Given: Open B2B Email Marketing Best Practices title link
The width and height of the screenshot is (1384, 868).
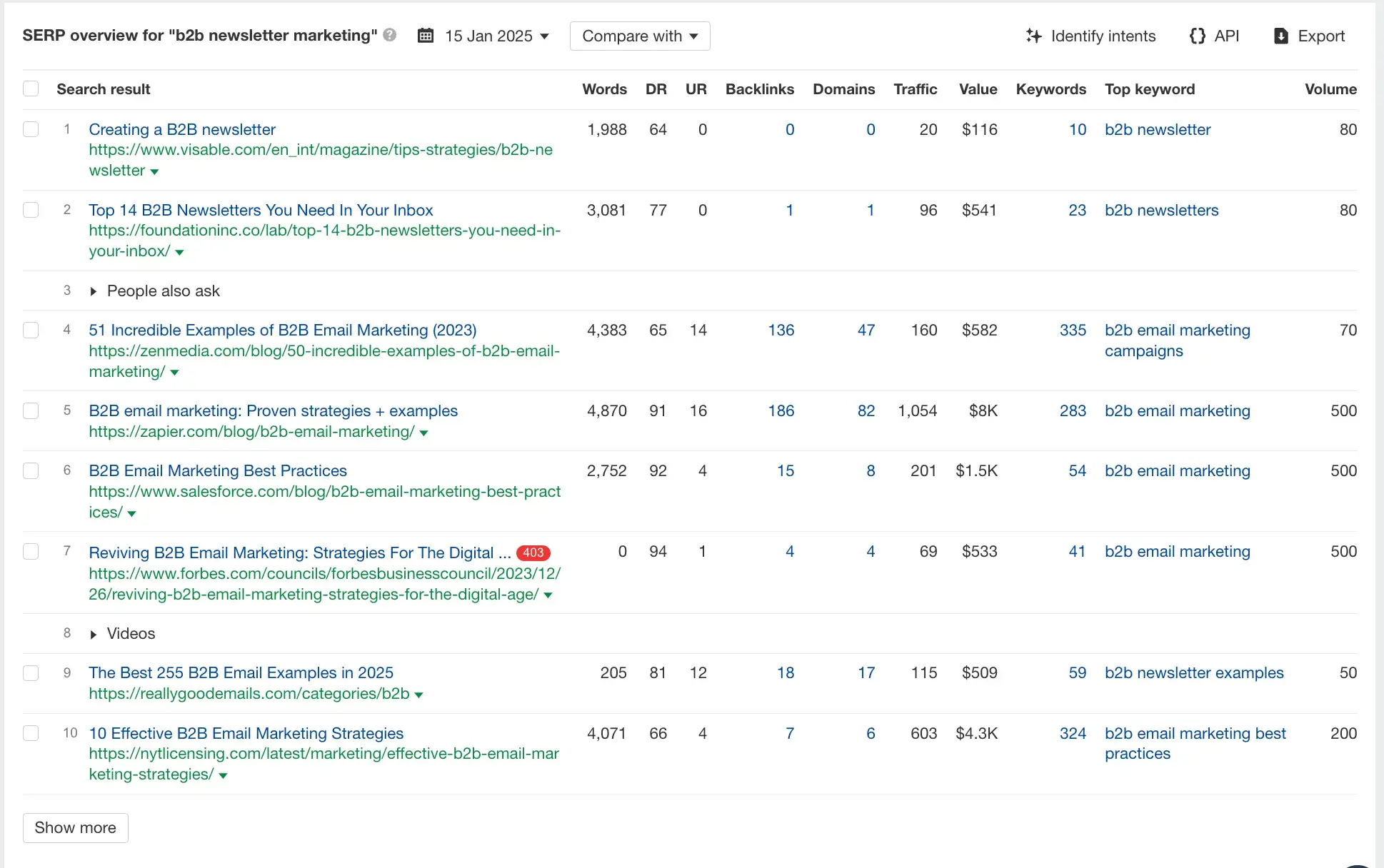Looking at the screenshot, I should [x=218, y=470].
